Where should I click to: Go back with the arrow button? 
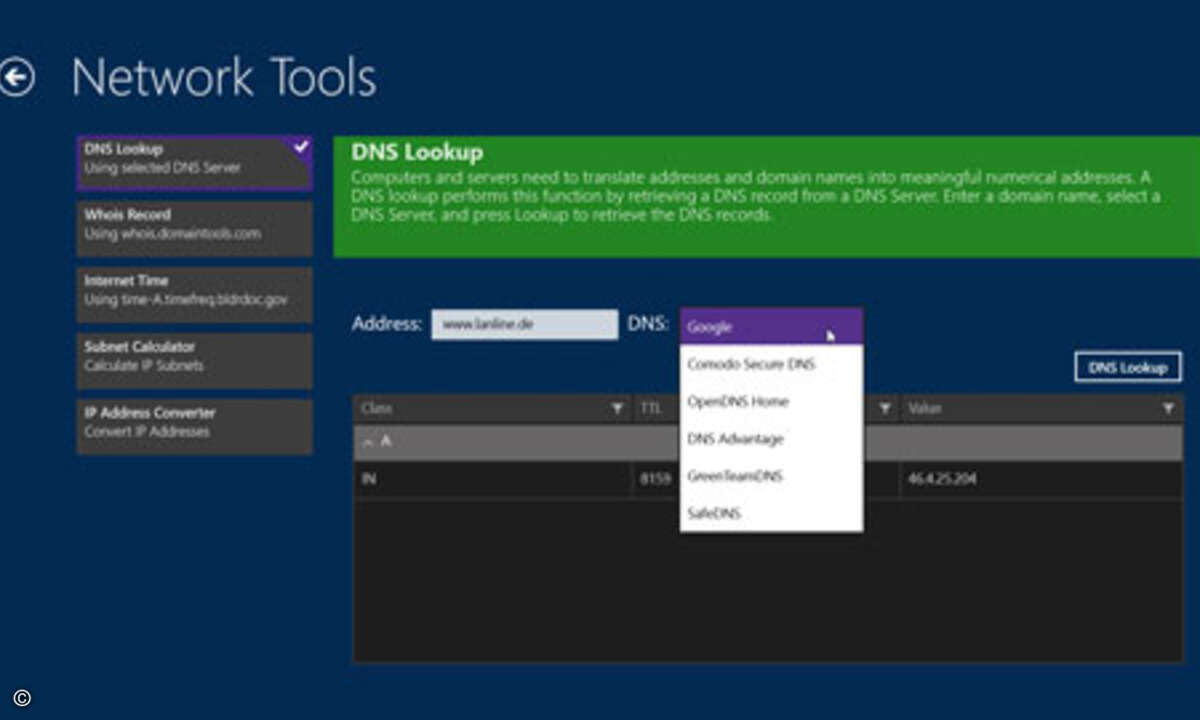(x=17, y=78)
